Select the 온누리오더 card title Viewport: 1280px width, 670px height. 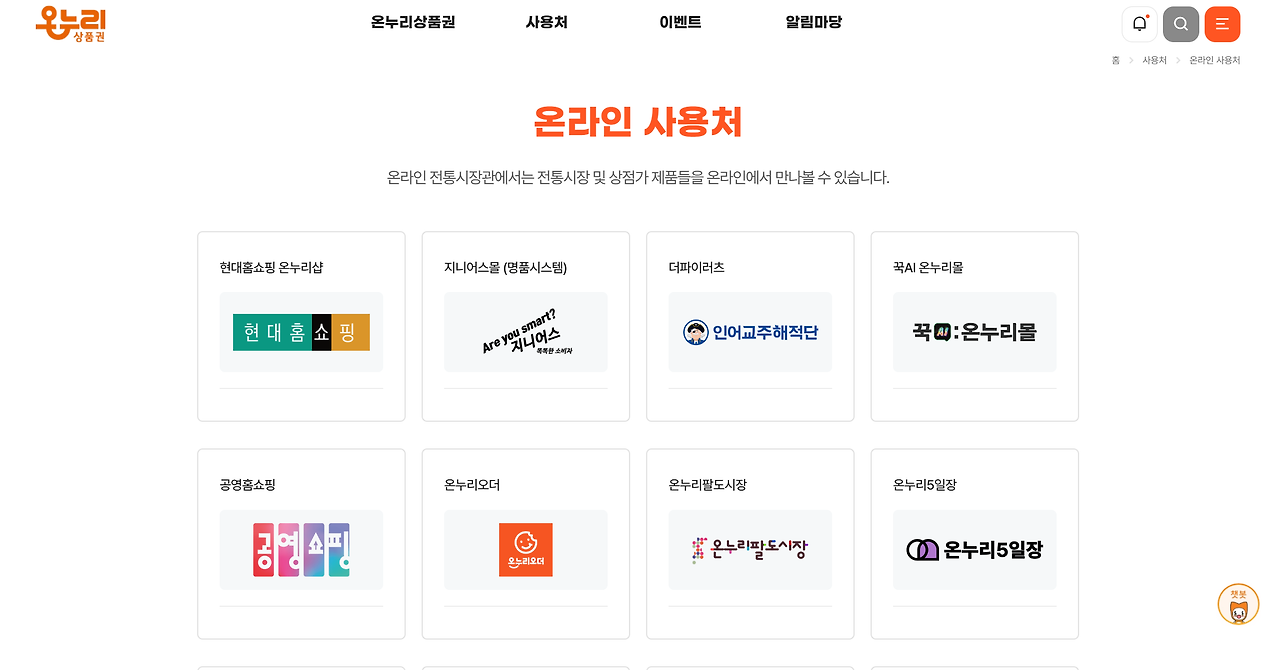pyautogui.click(x=472, y=485)
